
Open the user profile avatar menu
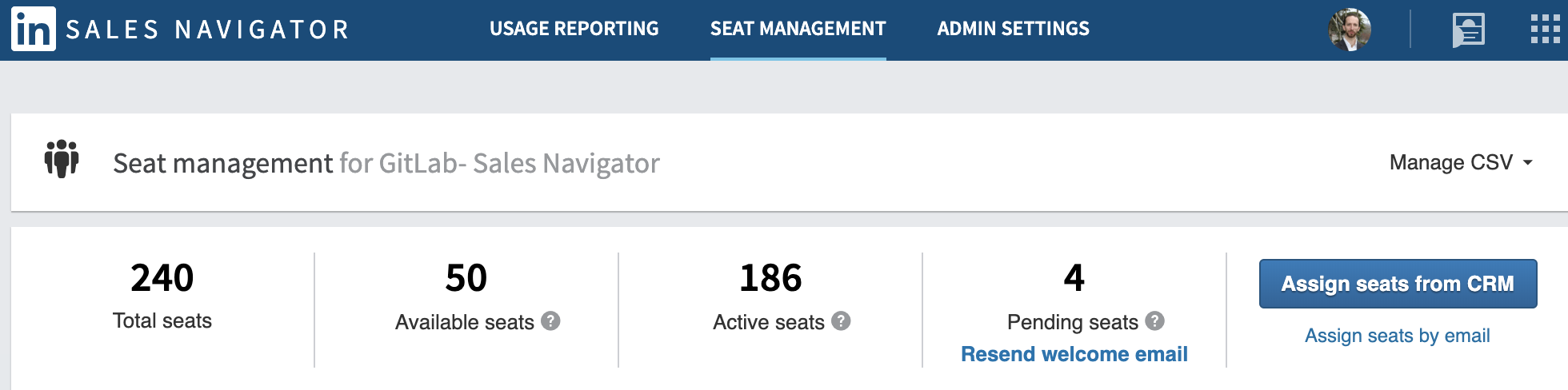1350,30
